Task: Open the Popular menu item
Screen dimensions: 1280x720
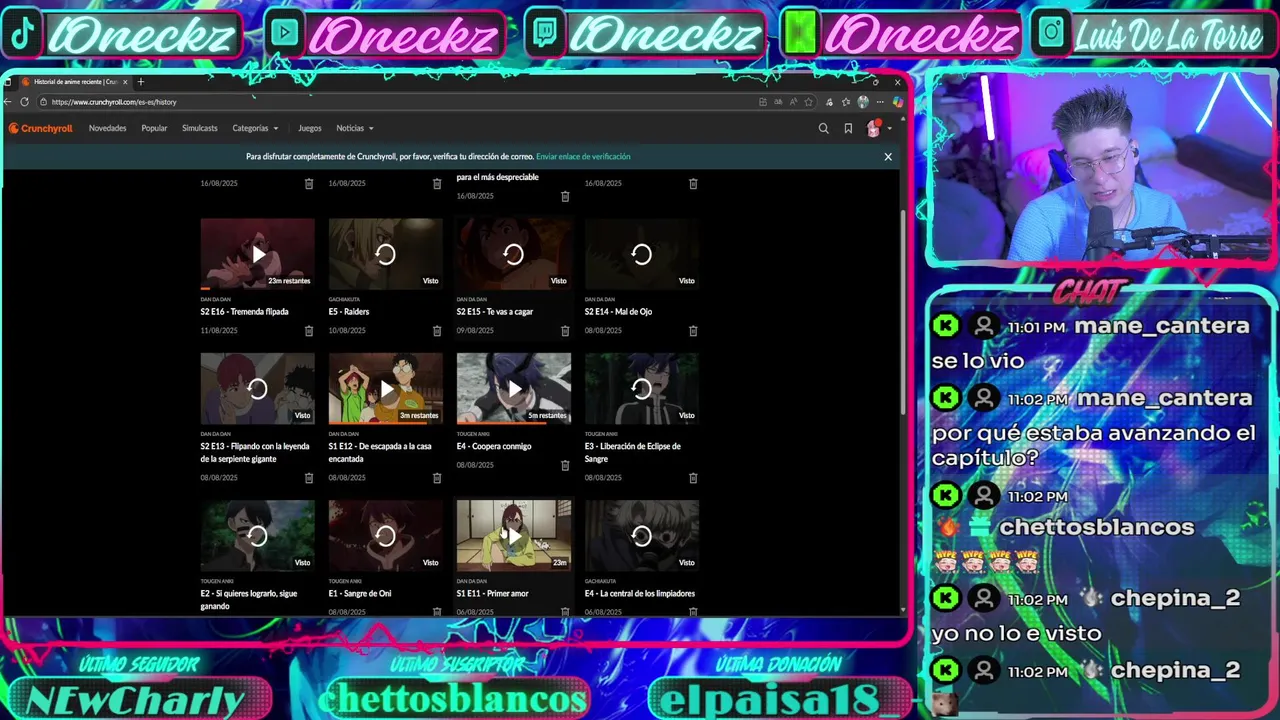Action: tap(154, 128)
